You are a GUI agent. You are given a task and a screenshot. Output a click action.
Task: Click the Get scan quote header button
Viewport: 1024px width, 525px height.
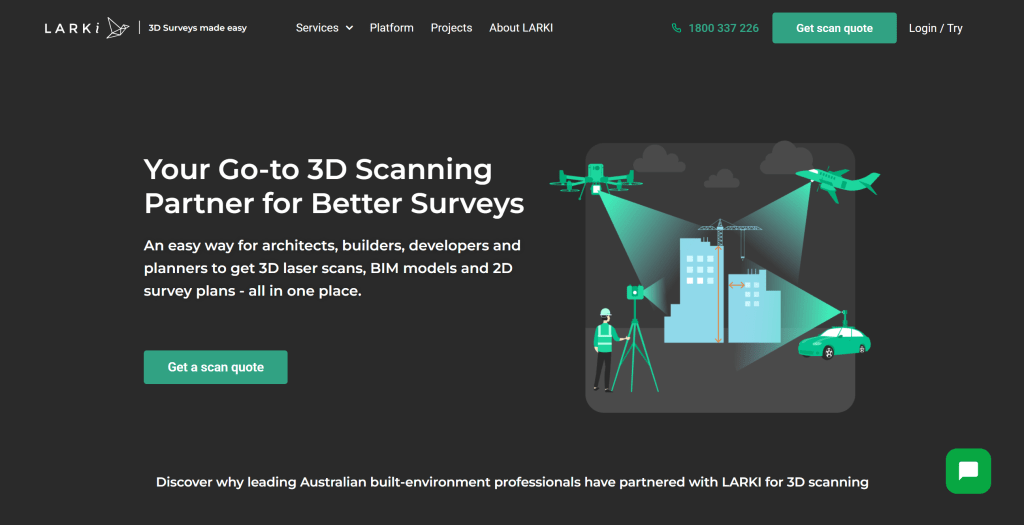pos(834,28)
